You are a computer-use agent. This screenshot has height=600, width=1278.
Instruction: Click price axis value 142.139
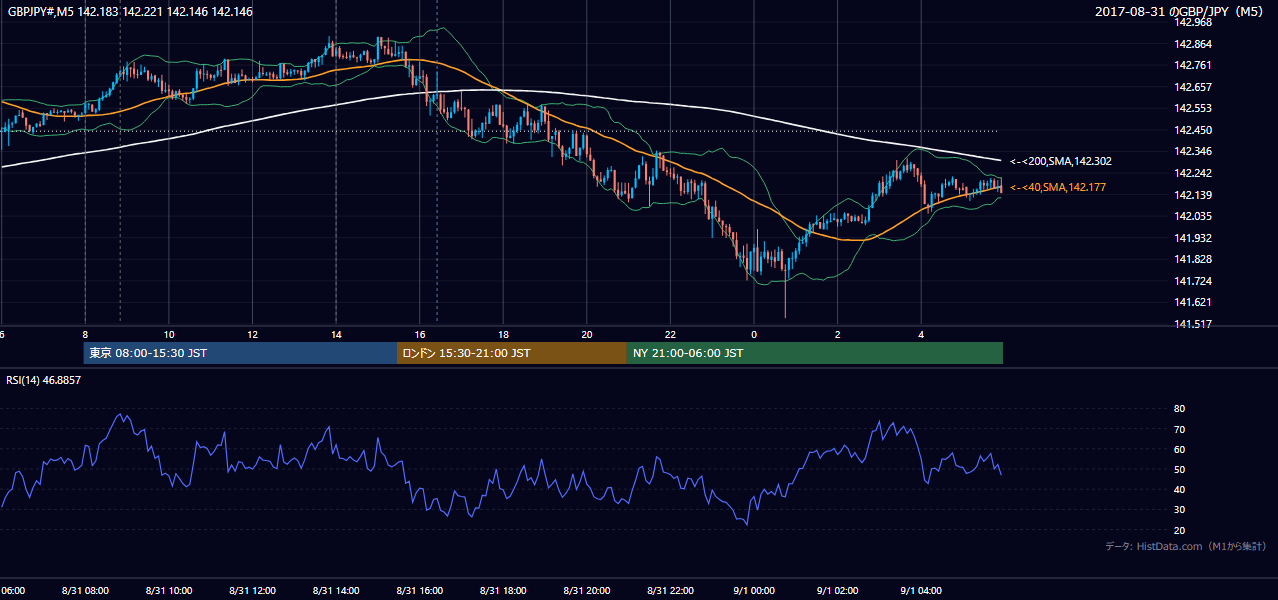pos(1194,195)
